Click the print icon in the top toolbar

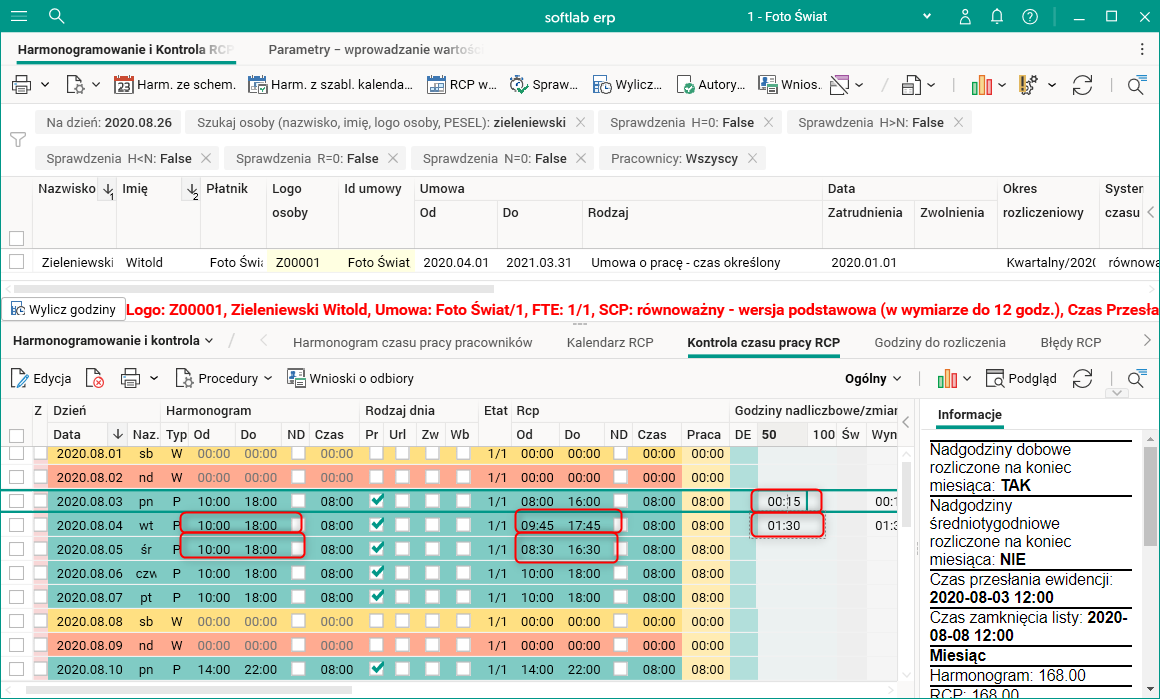tap(21, 85)
